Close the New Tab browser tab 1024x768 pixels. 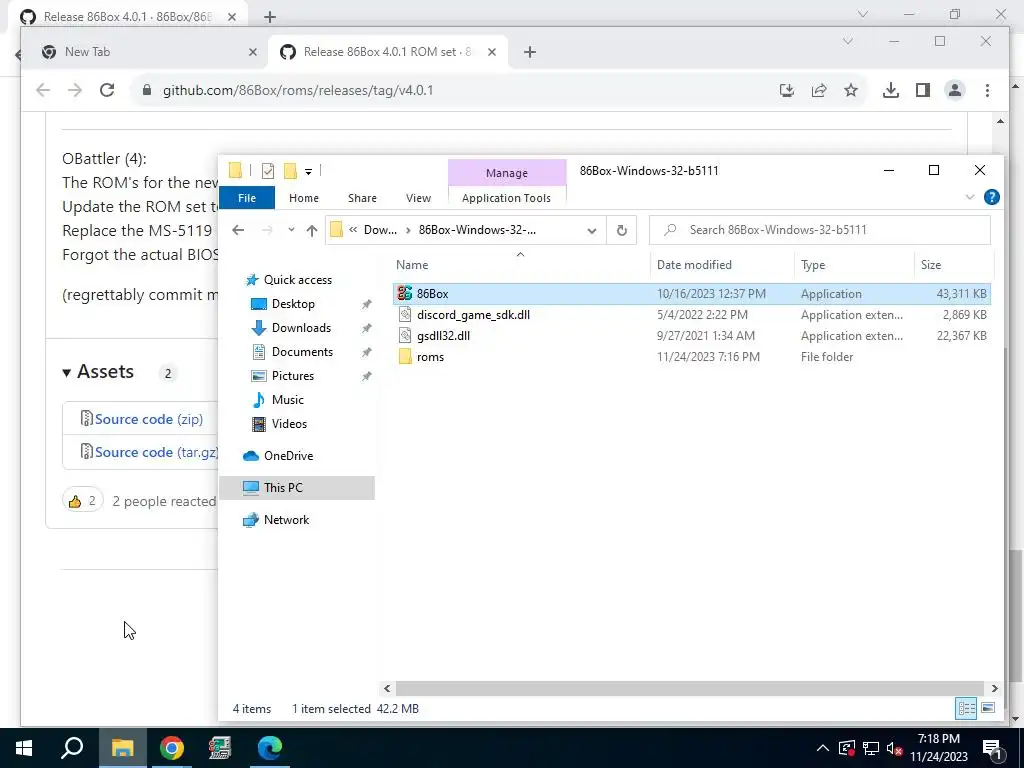pos(253,52)
